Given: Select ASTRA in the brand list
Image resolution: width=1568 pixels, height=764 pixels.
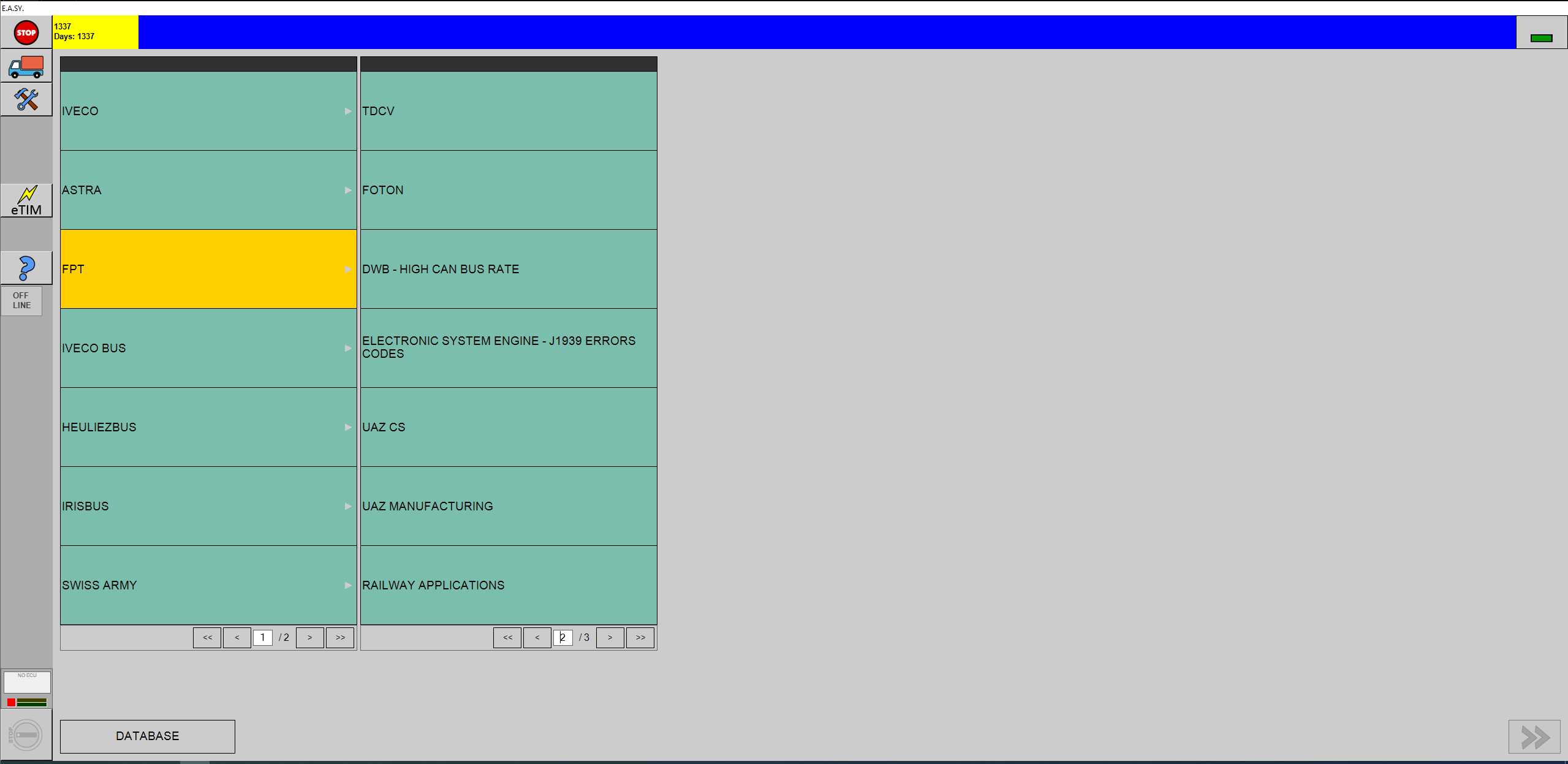Looking at the screenshot, I should pos(208,190).
